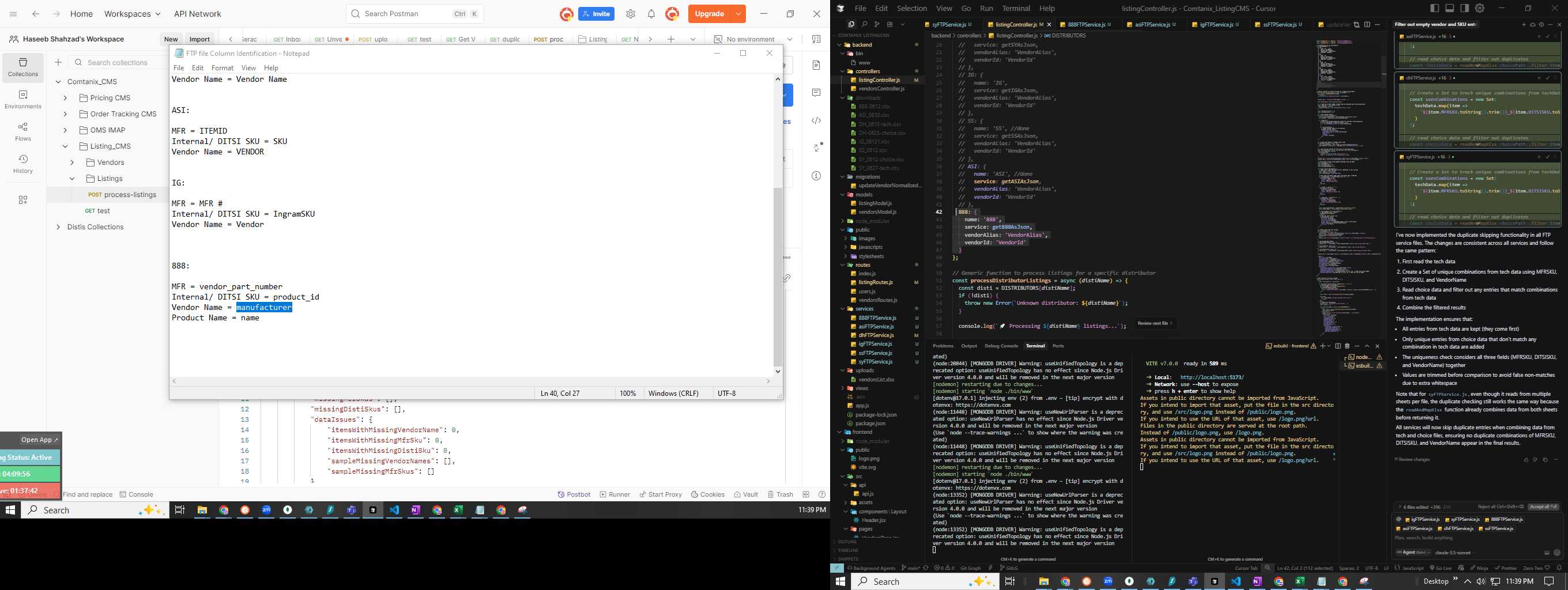This screenshot has height=590, width=1568.
Task: Open Postman comments icon in right sidebar
Action: pyautogui.click(x=816, y=92)
